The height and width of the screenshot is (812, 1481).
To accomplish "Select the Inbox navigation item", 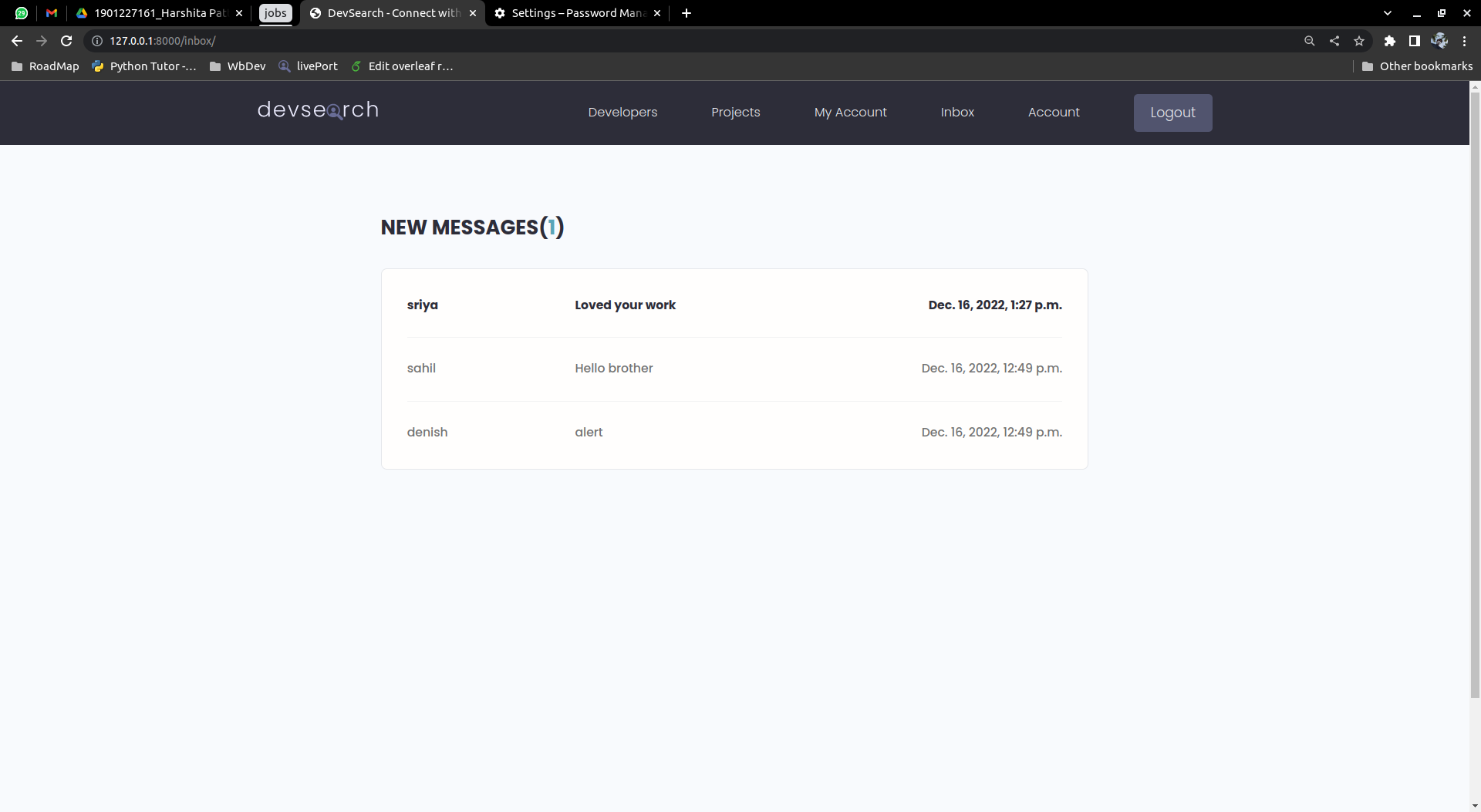I will (x=957, y=112).
